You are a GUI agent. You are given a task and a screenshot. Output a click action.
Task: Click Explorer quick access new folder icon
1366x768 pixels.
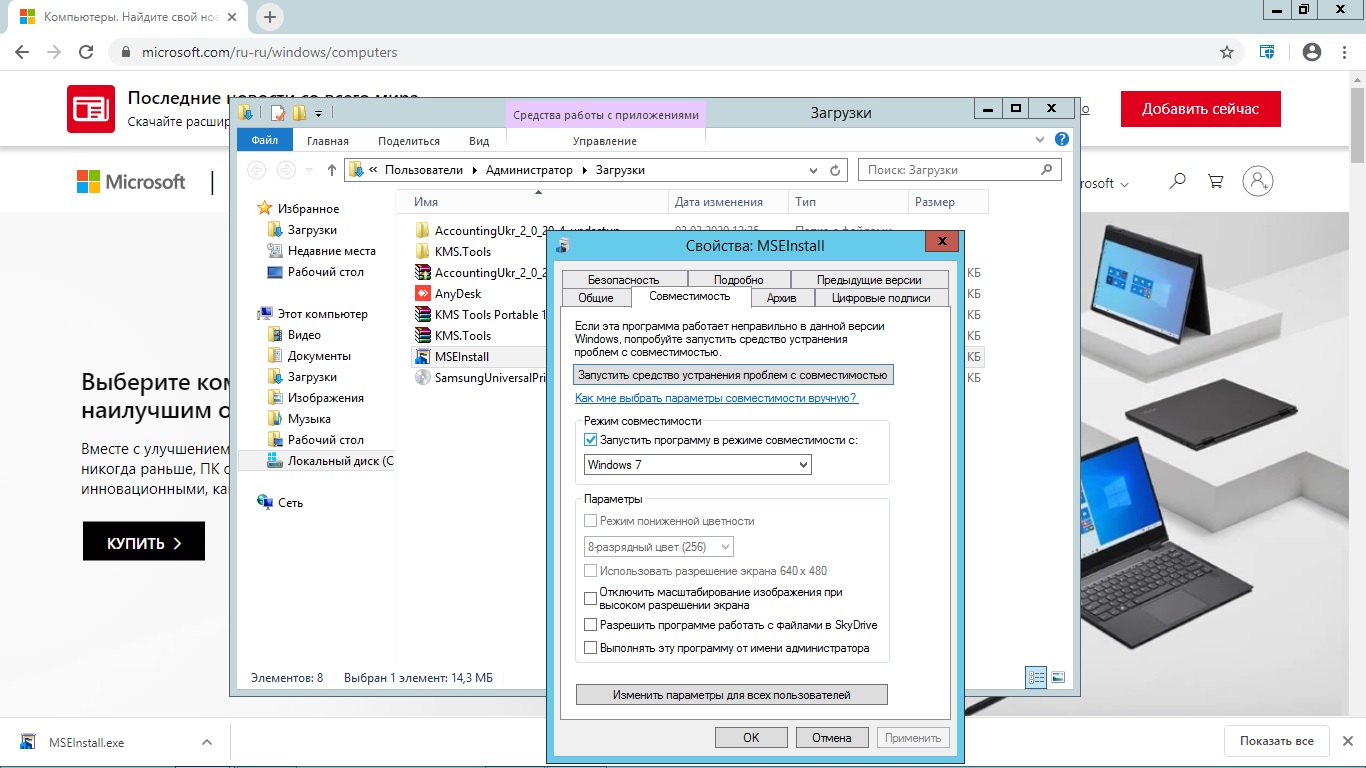click(x=299, y=113)
